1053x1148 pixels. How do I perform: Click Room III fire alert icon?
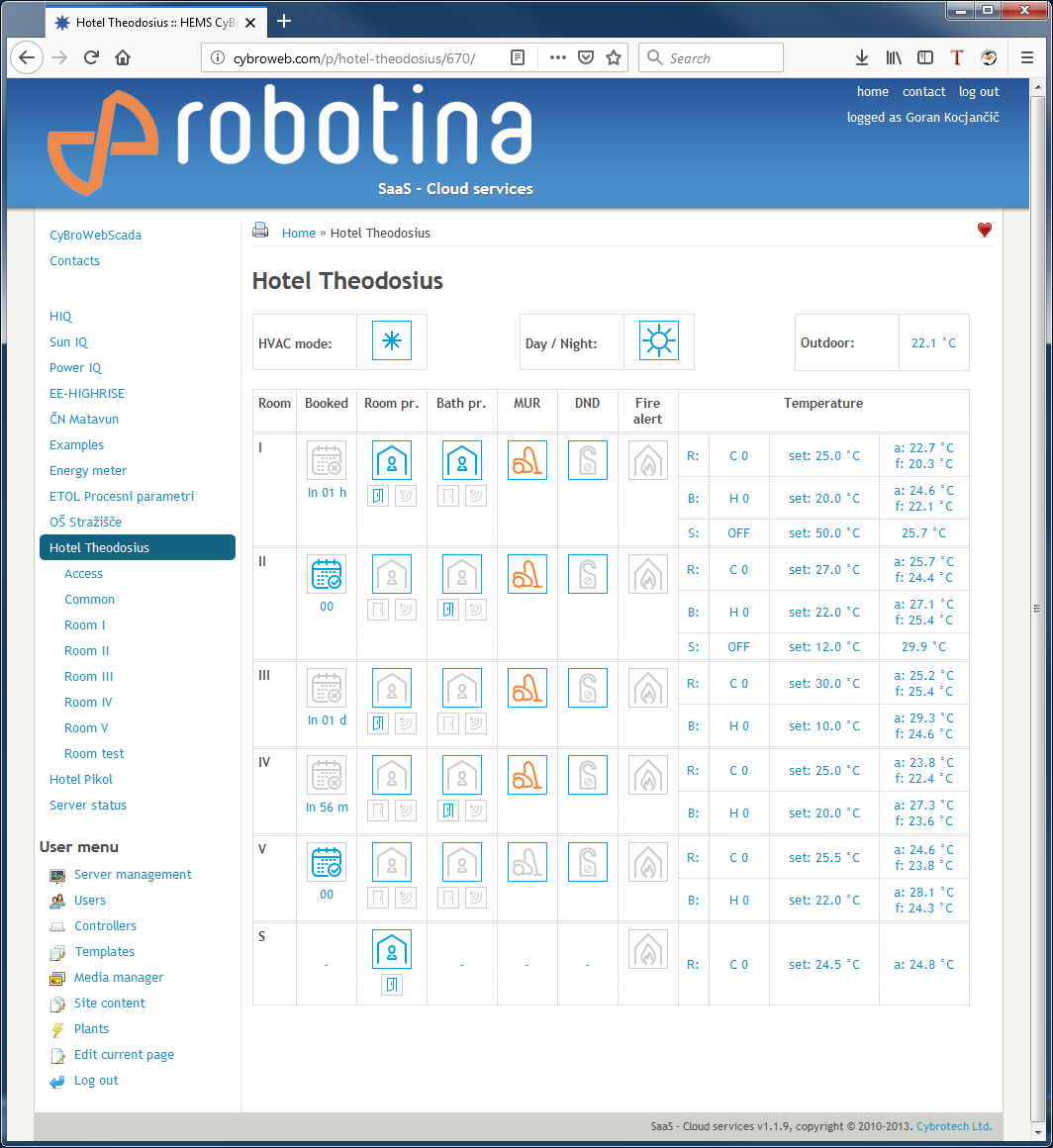click(x=647, y=688)
